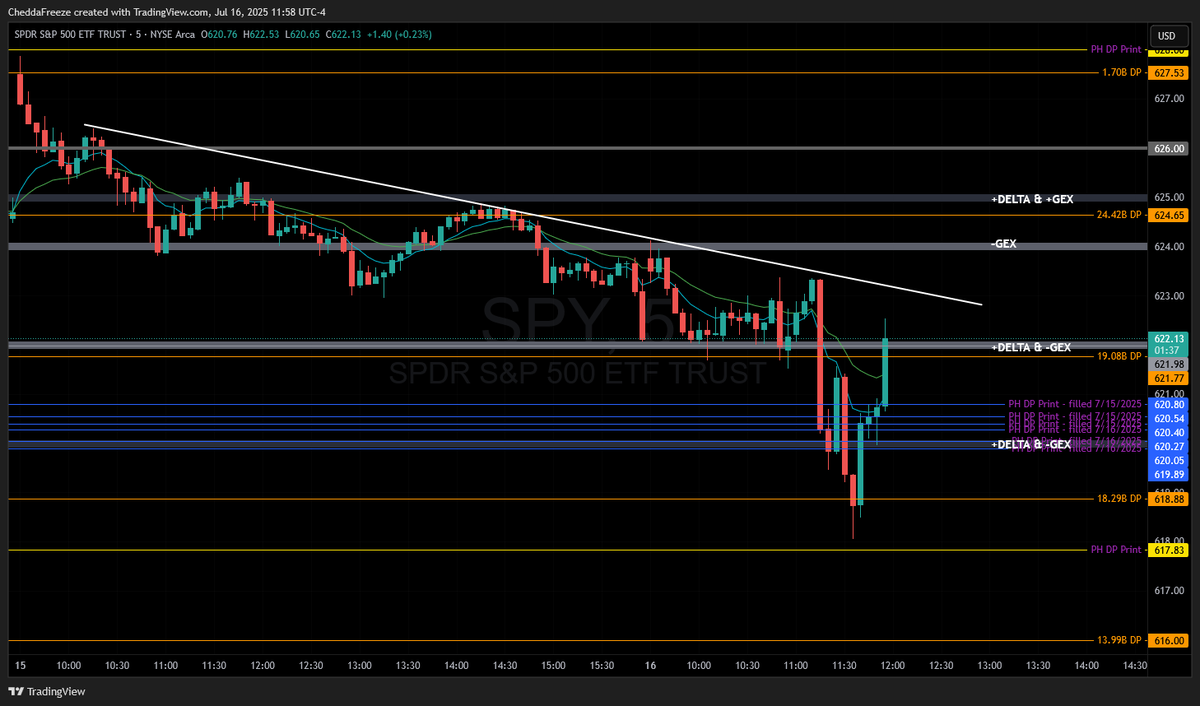Screen dimensions: 1200x706
Task: Click the 623.00 price axis label
Action: (1167, 295)
